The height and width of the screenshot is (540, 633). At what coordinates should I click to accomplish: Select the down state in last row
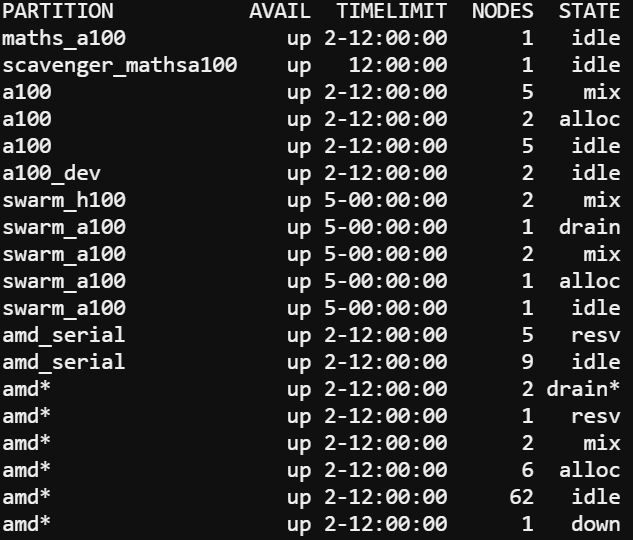tap(596, 524)
